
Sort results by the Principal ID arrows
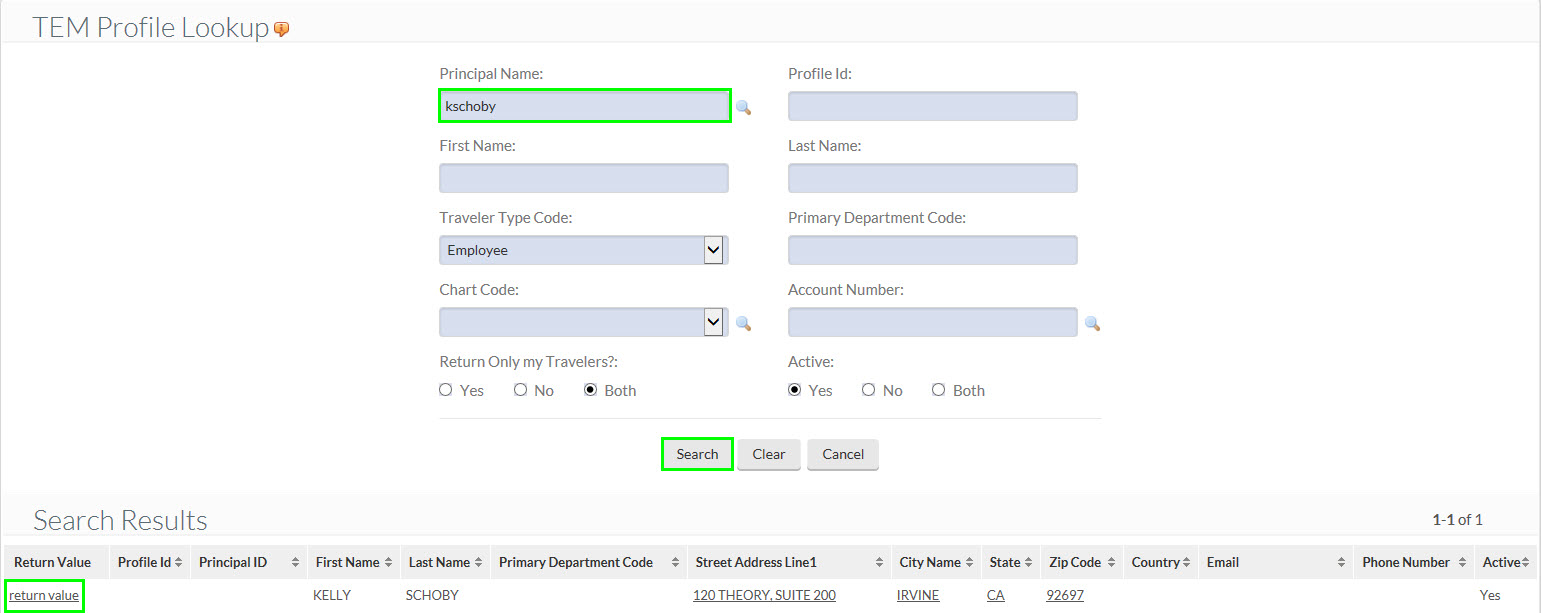click(x=295, y=563)
